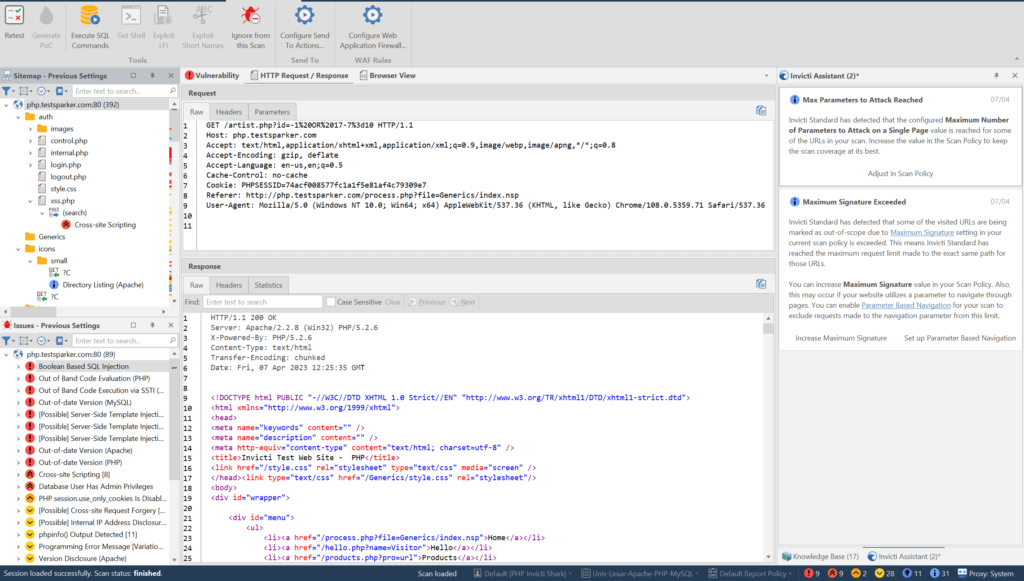Pin the Invicti Assistant panel
1024x581 pixels.
pyautogui.click(x=996, y=75)
